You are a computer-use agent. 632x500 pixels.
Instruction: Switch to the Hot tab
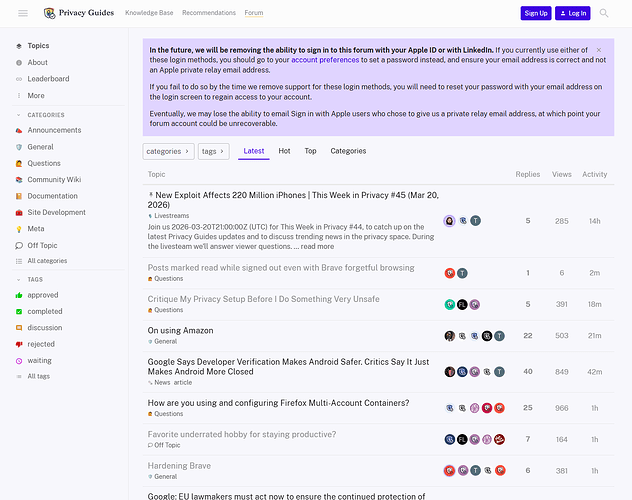click(284, 151)
